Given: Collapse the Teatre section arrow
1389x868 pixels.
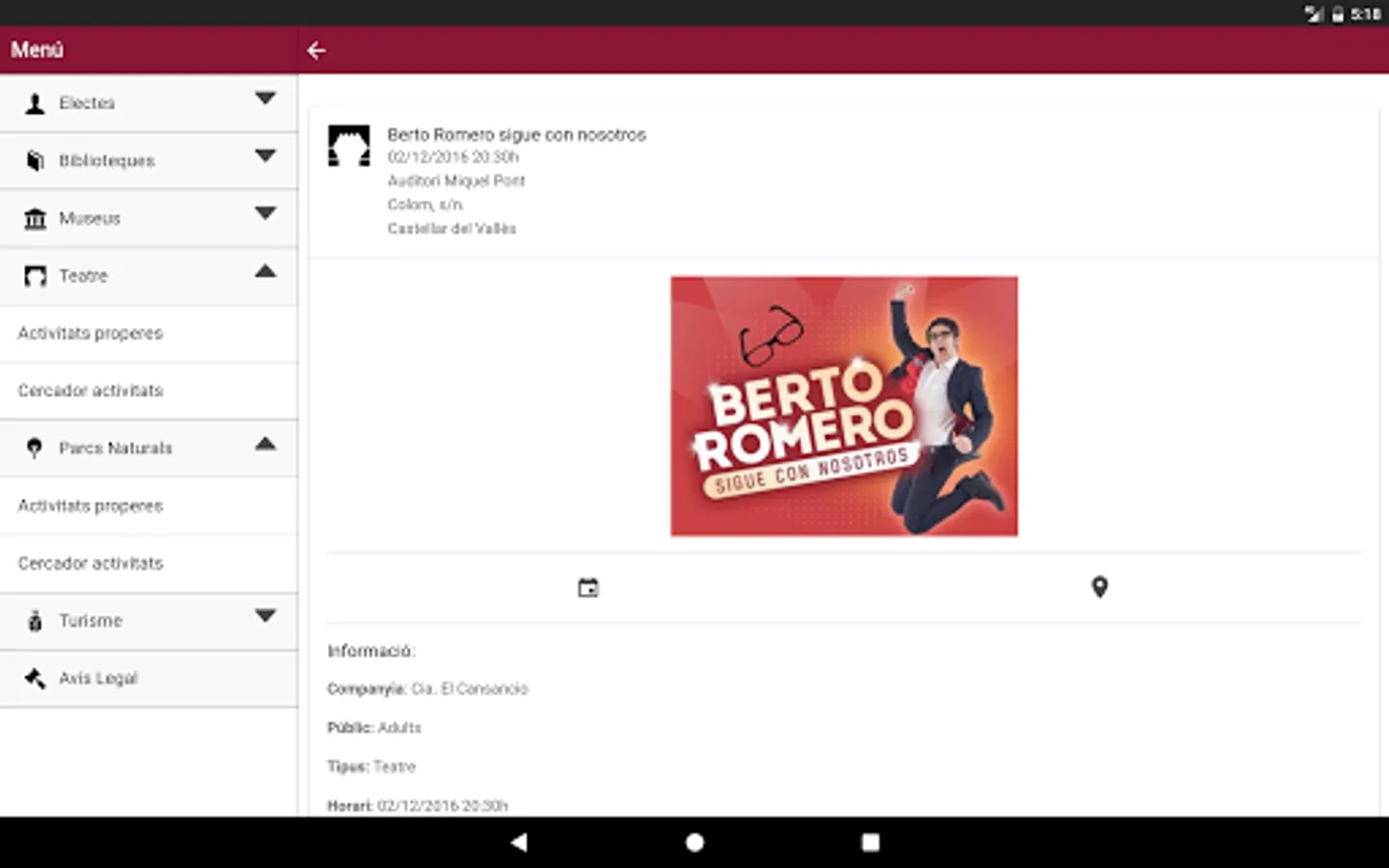Looking at the screenshot, I should 265,271.
